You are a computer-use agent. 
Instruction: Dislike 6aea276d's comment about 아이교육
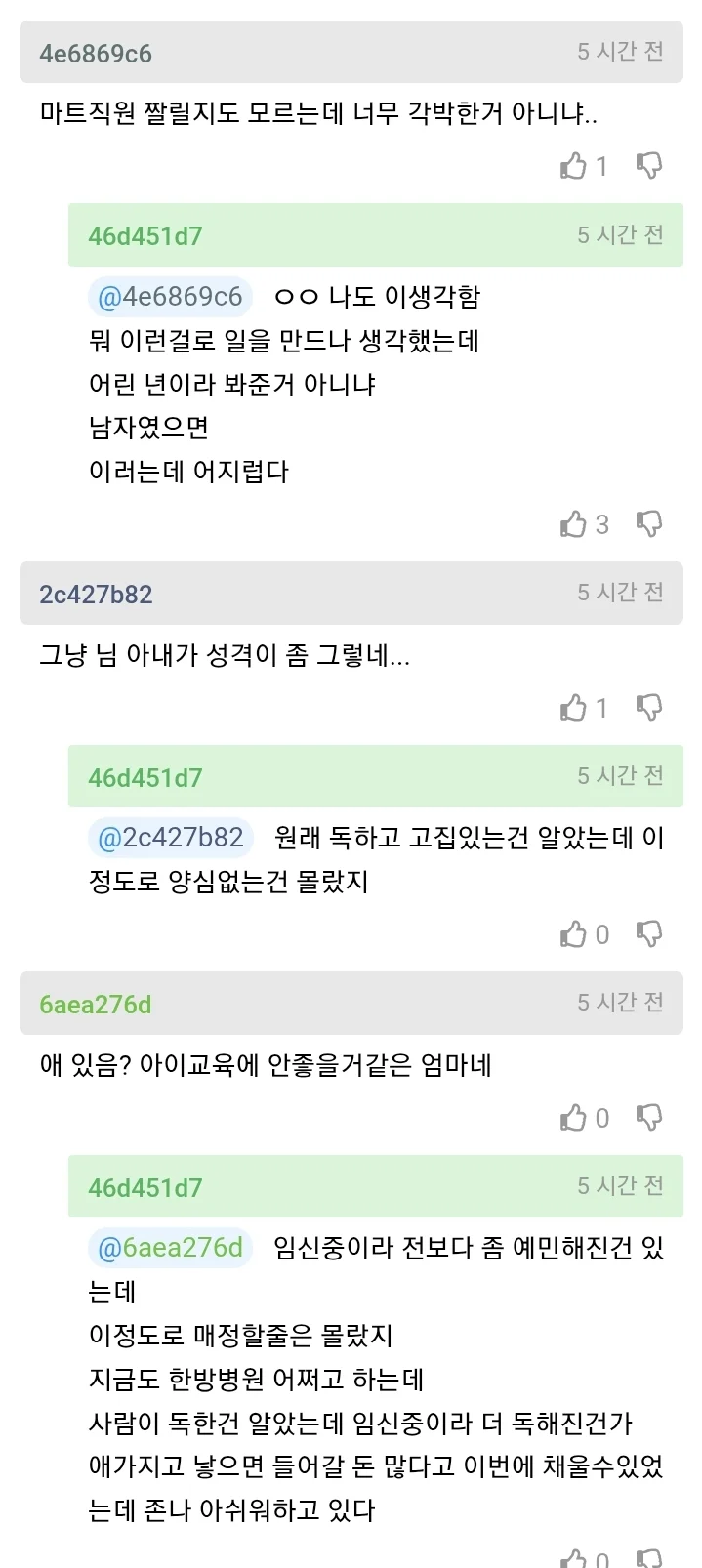[x=648, y=1117]
